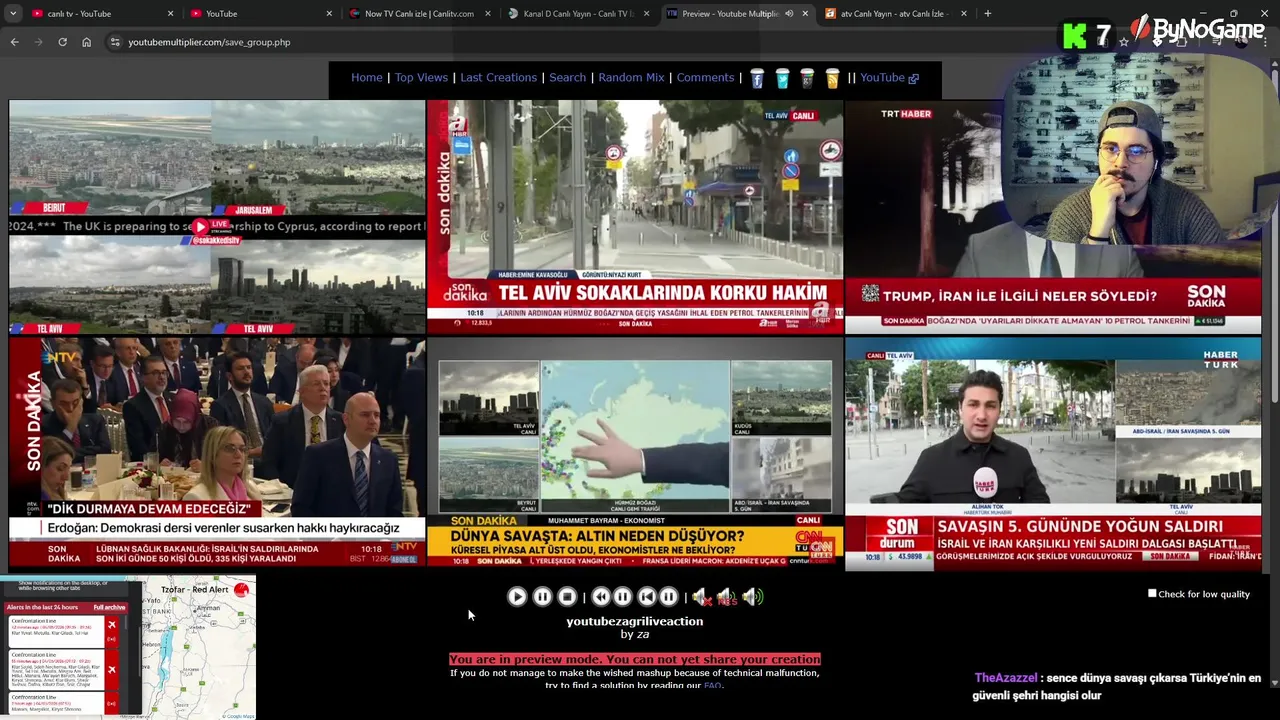Close the canlı tv - YouTube tab
The width and height of the screenshot is (1280, 720).
coord(170,14)
